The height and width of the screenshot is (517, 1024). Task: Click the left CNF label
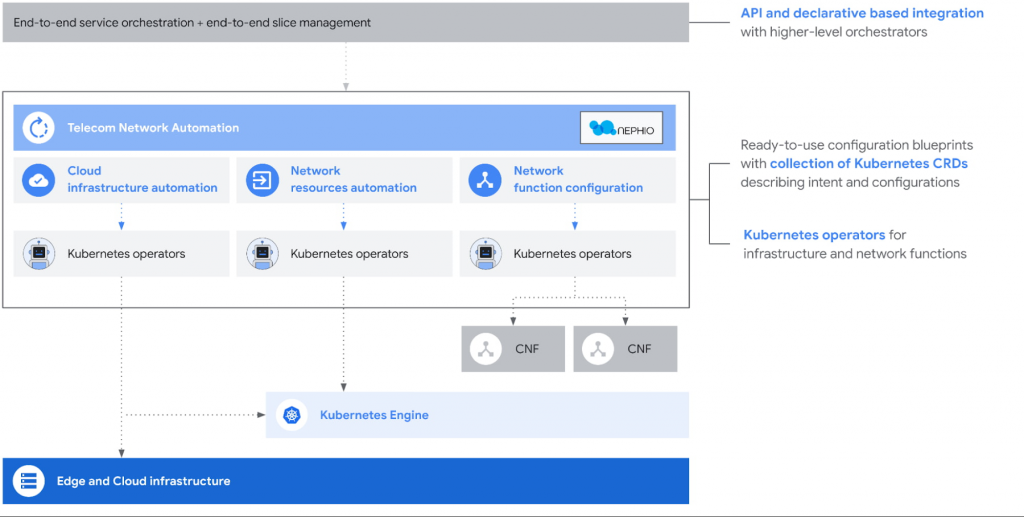point(527,349)
